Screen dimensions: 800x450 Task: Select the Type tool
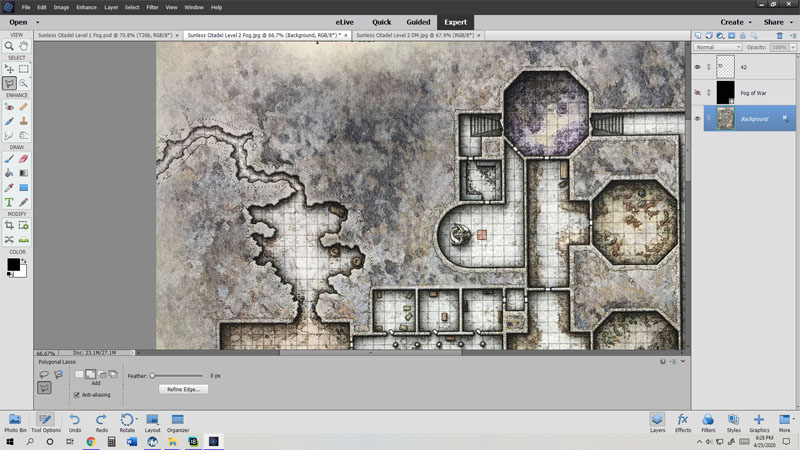click(x=9, y=202)
